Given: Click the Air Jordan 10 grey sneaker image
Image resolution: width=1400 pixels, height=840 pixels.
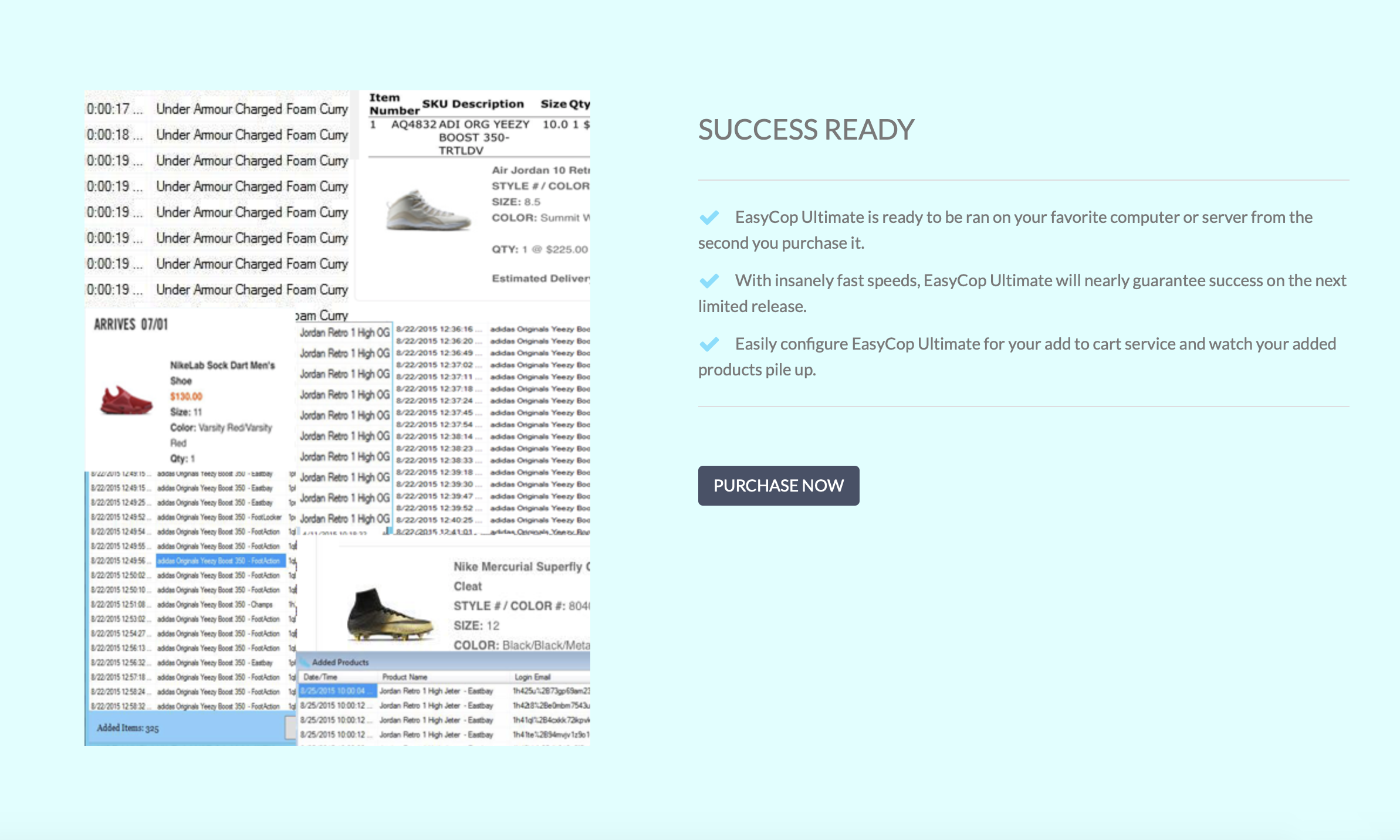Looking at the screenshot, I should point(428,211).
